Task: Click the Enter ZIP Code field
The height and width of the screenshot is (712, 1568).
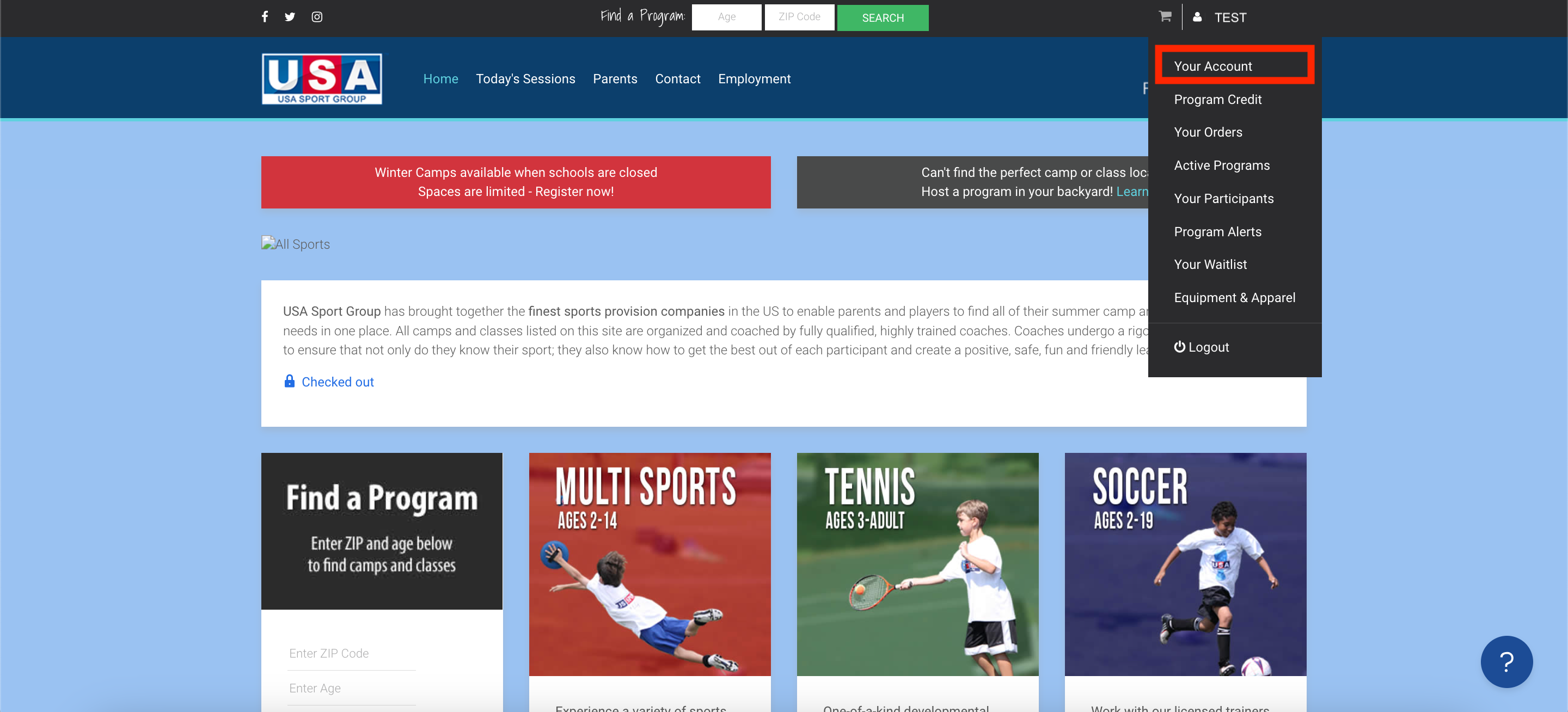Action: click(351, 653)
